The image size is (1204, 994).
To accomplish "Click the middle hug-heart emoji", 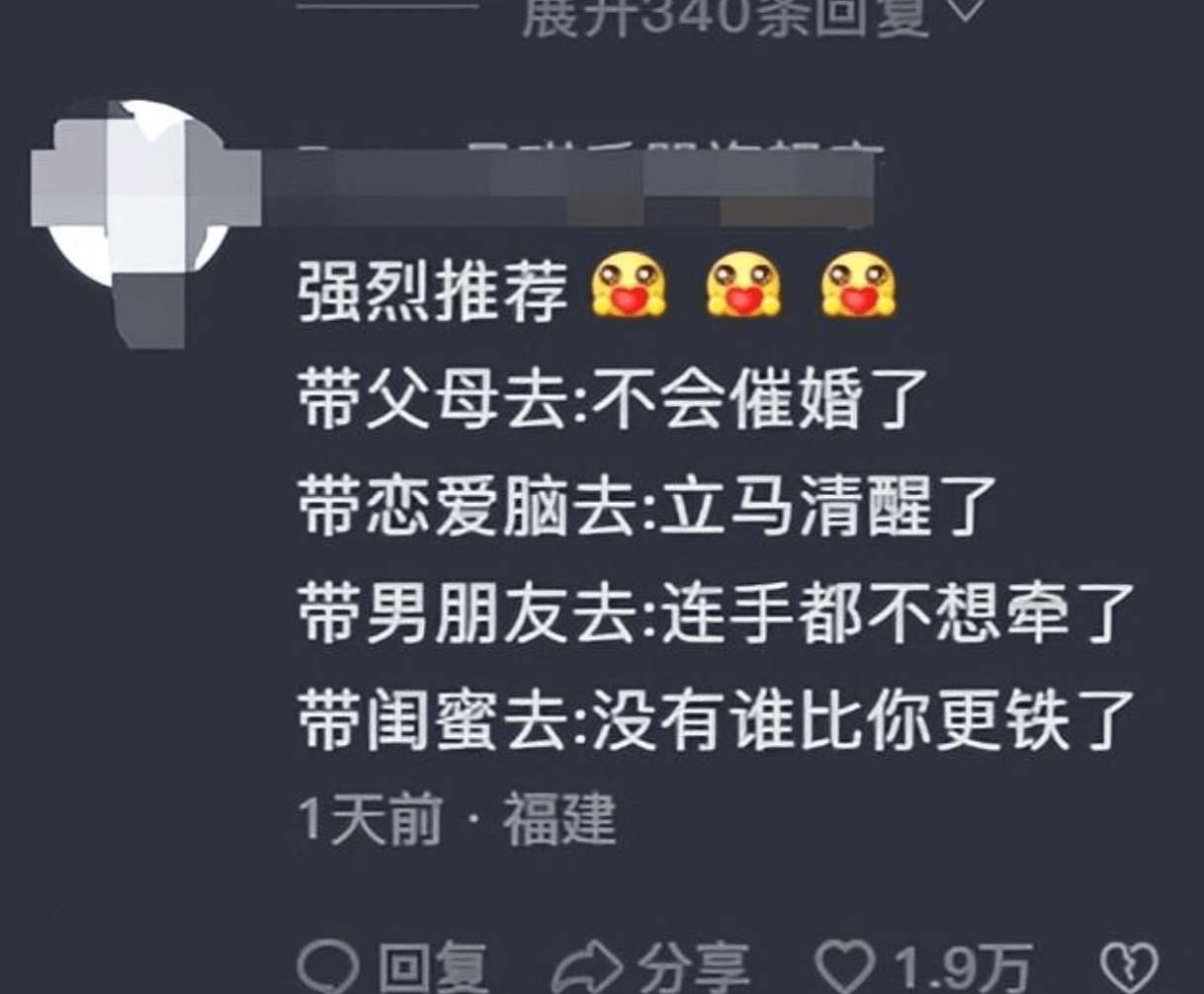I will (743, 286).
